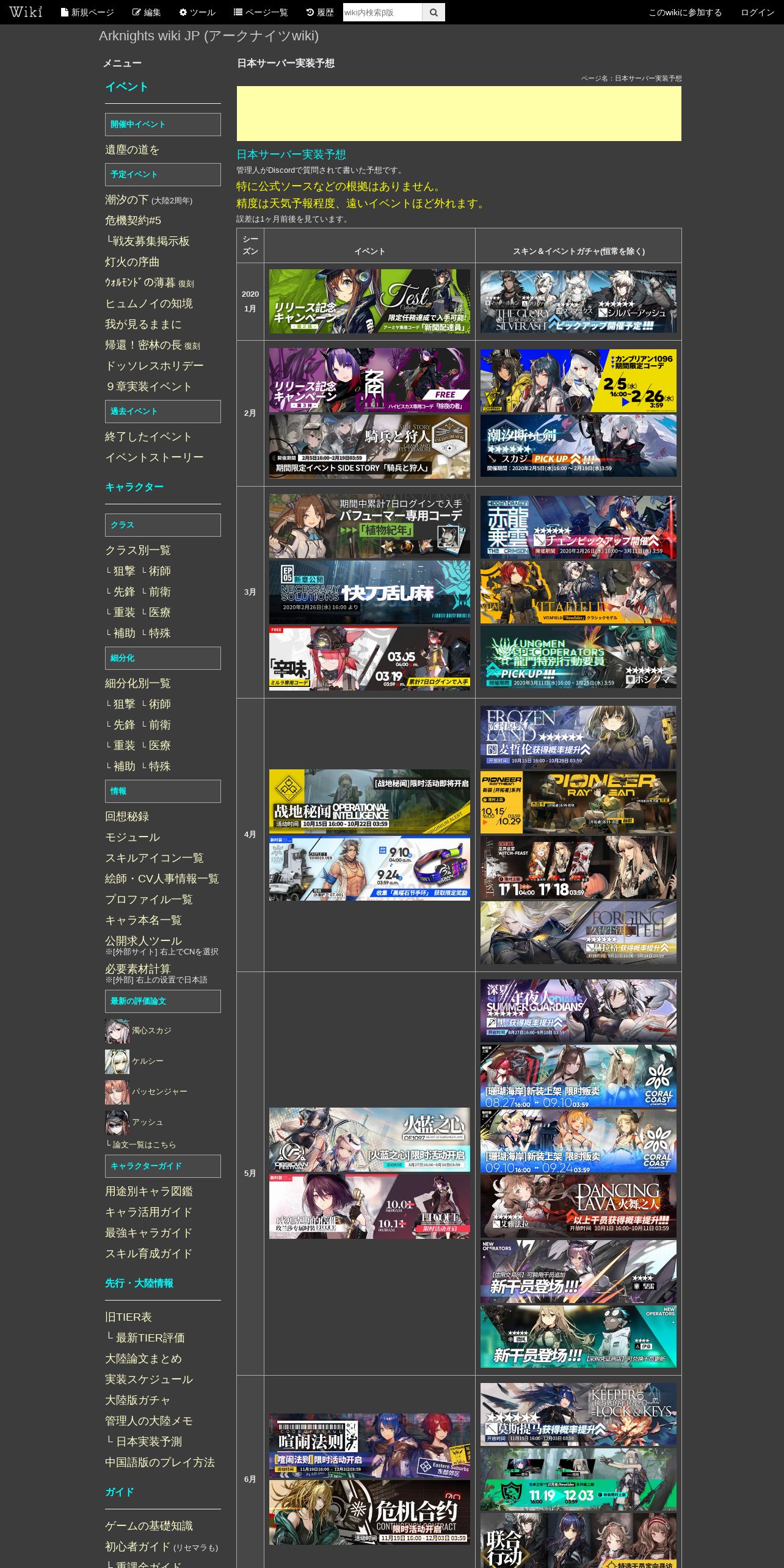Click the January リリース記念キャンペーン Test banner
The image size is (784, 1568).
[x=369, y=302]
